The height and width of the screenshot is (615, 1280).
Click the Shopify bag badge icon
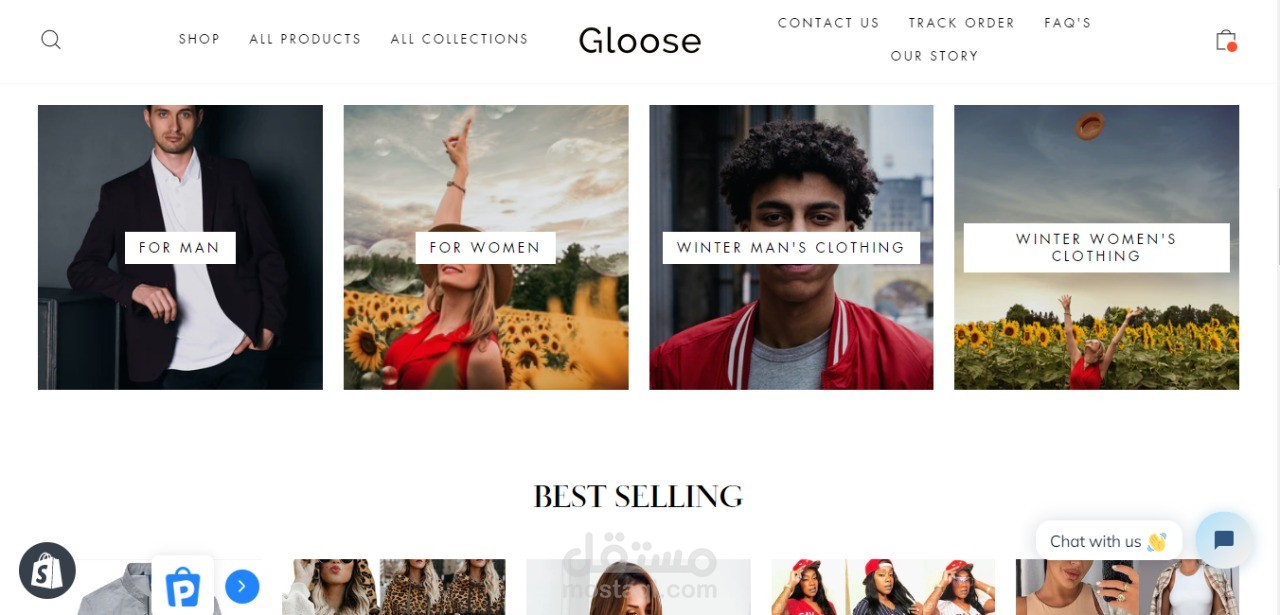tap(47, 570)
